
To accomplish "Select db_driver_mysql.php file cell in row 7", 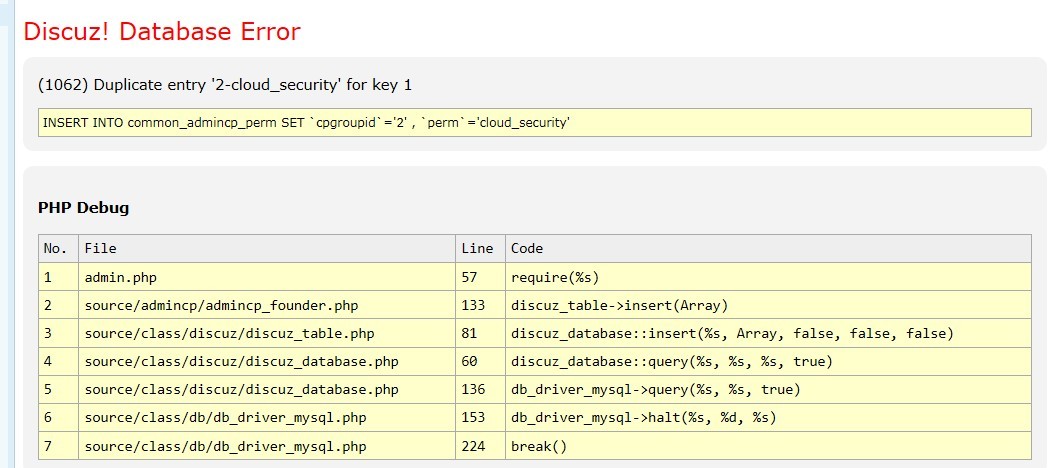I will [267, 446].
